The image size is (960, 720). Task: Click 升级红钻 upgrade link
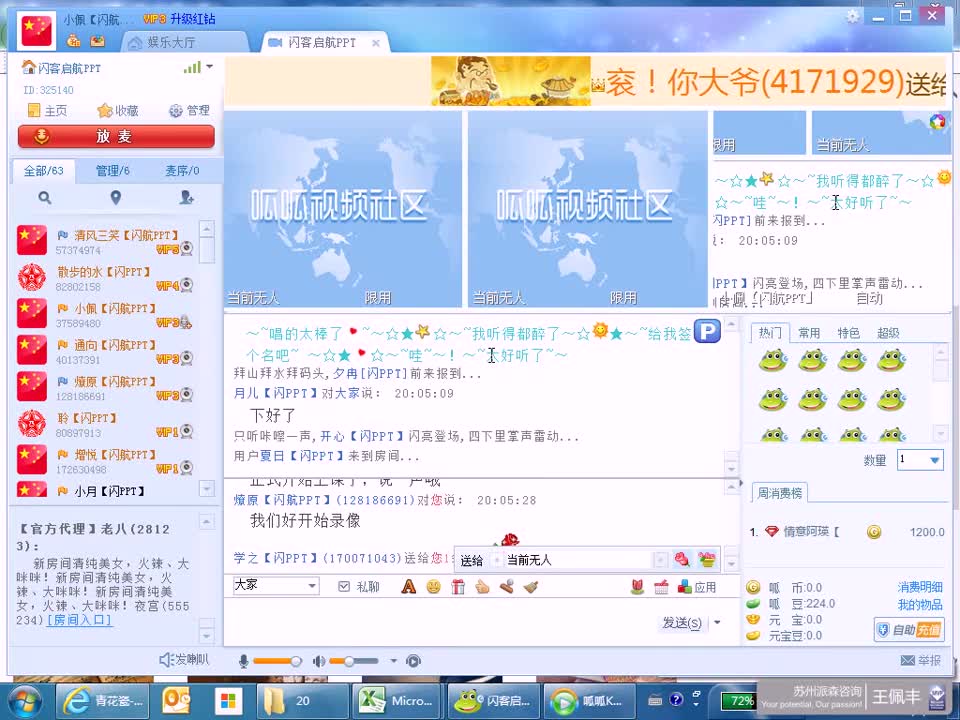(x=193, y=19)
